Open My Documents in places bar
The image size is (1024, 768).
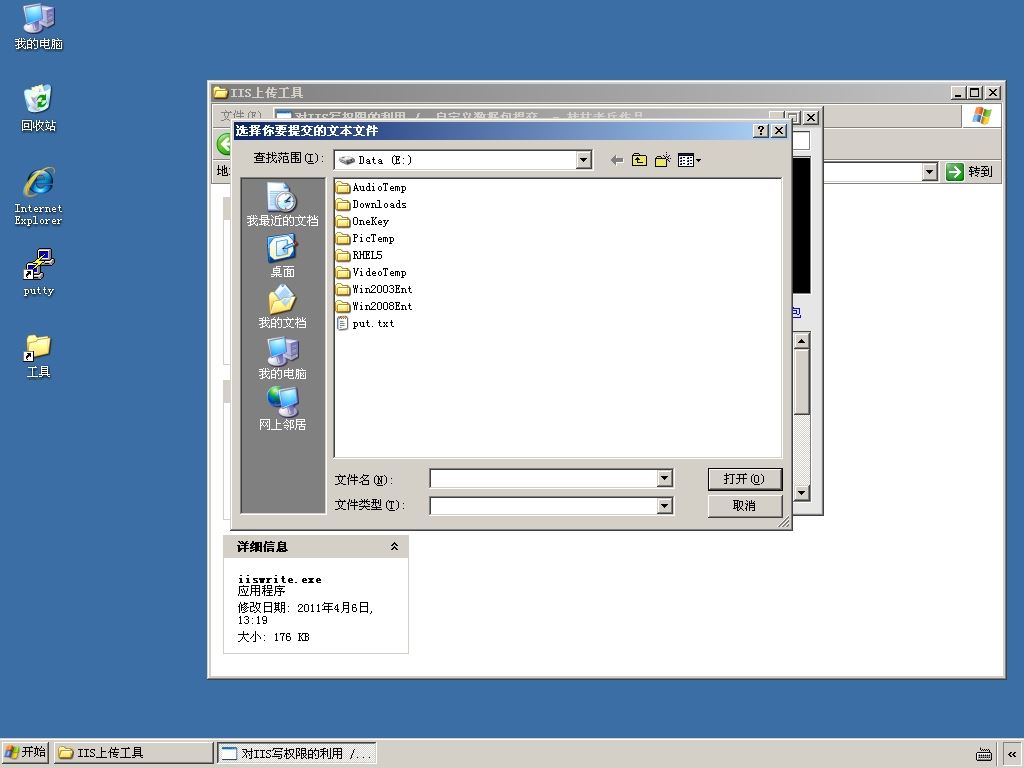282,307
